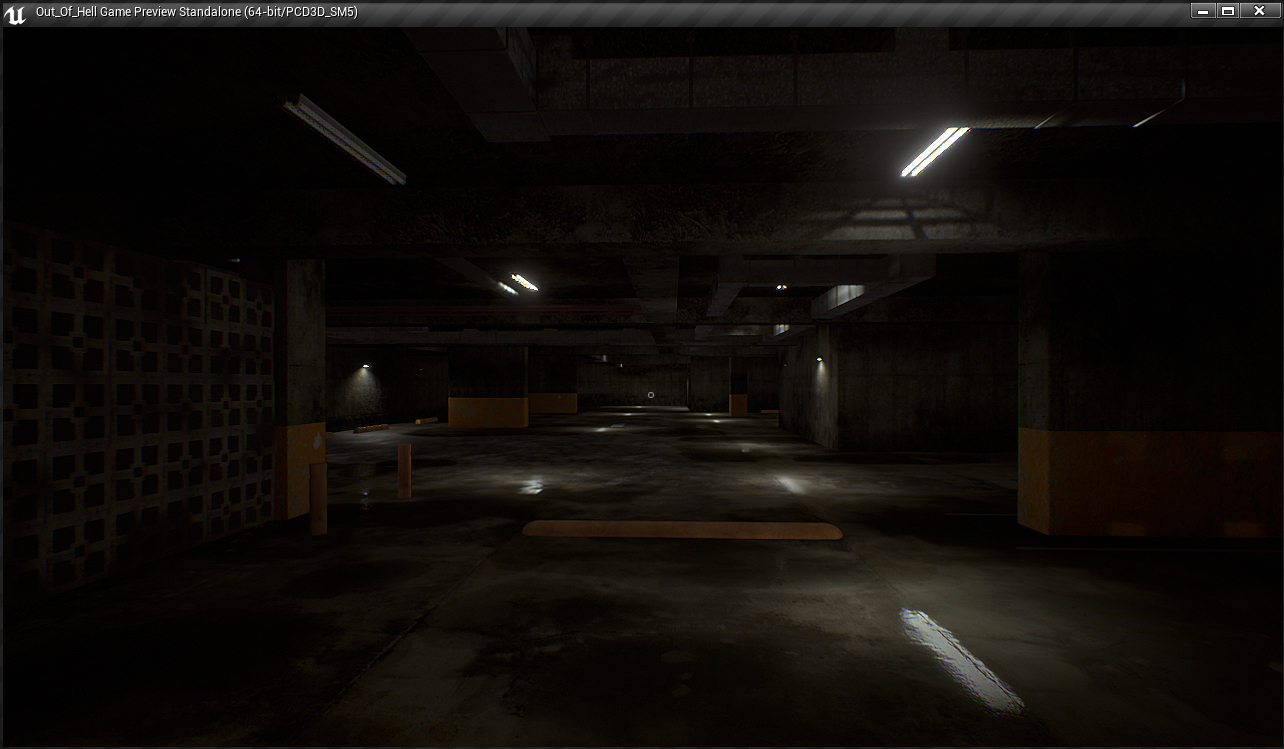Click the orange speed bump on the floor
This screenshot has height=749, width=1284.
(x=682, y=530)
